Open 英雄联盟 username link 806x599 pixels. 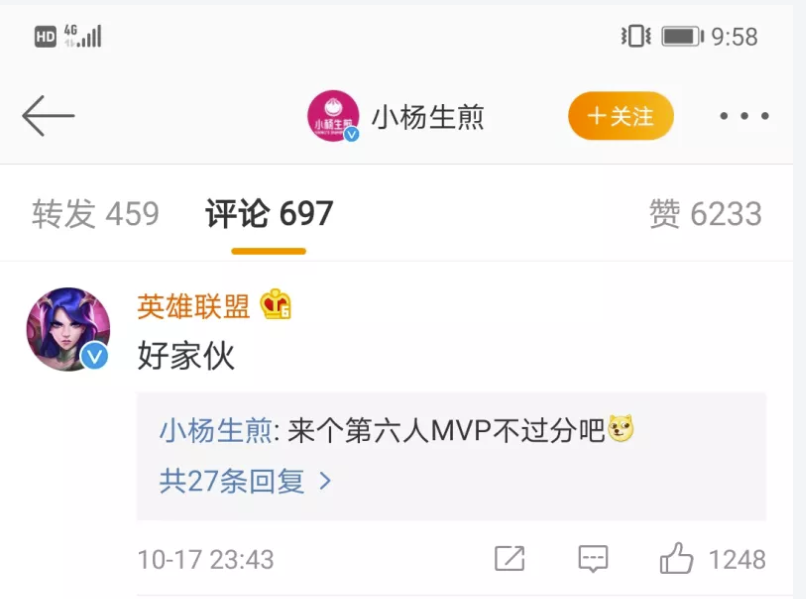pyautogui.click(x=193, y=306)
